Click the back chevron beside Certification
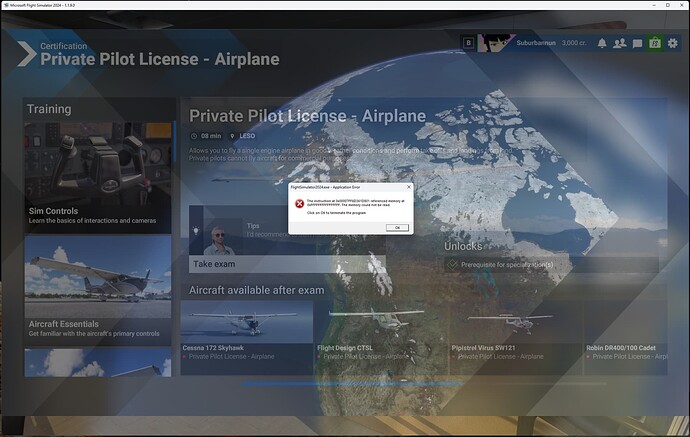Screen dimensions: 690x437 click(27, 54)
